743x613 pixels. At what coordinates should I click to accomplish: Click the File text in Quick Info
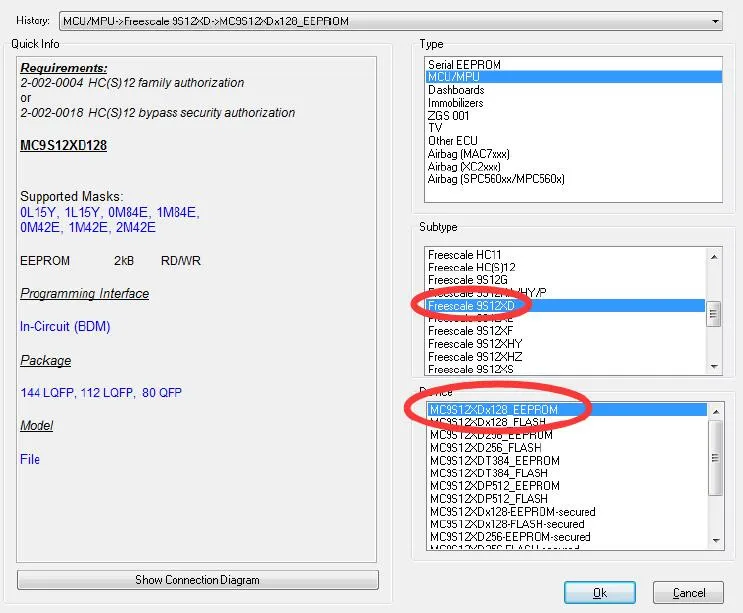tap(30, 459)
